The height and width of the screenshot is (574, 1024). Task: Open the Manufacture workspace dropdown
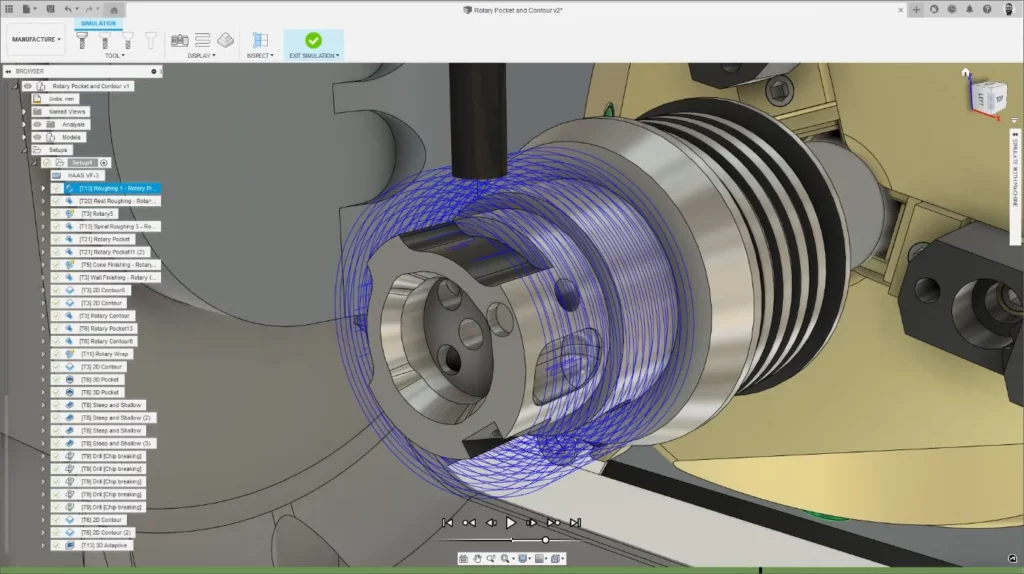click(x=36, y=40)
